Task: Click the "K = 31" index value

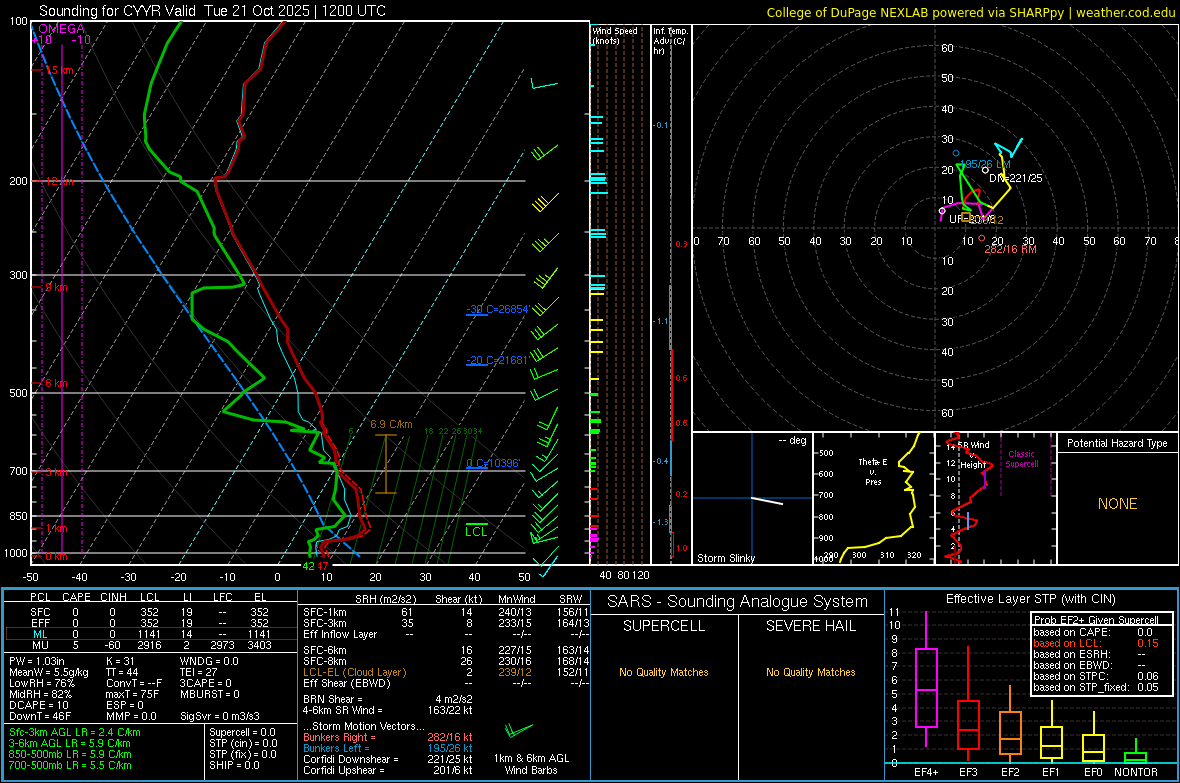Action: 120,661
